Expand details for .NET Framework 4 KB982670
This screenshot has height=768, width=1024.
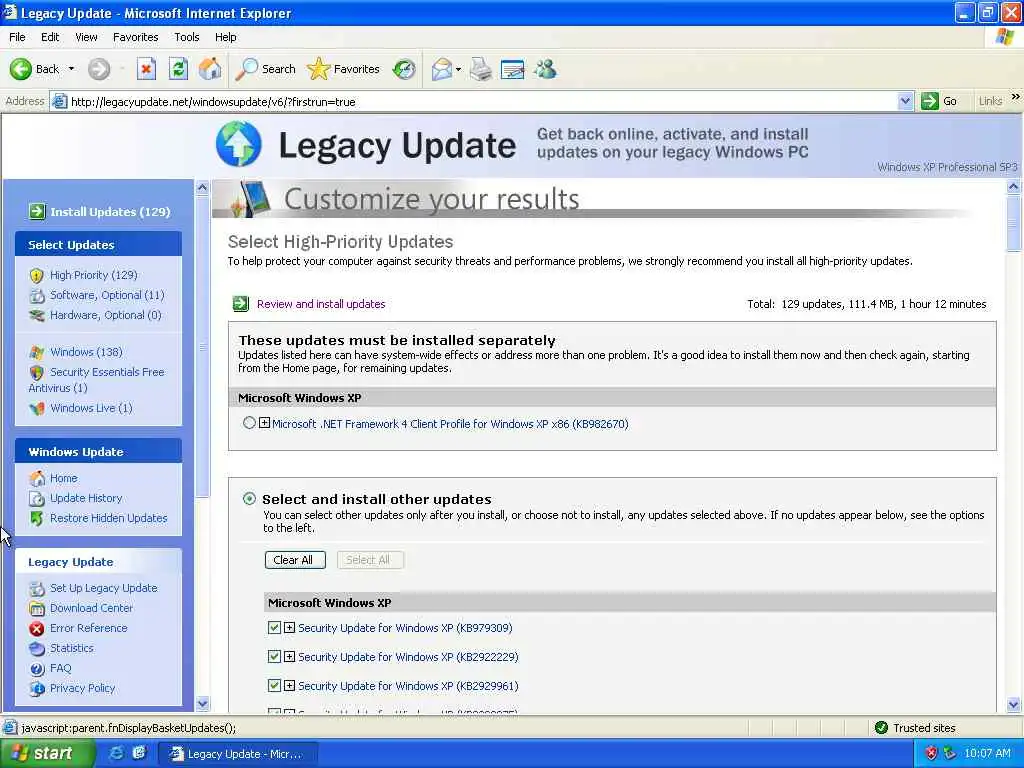tap(264, 423)
